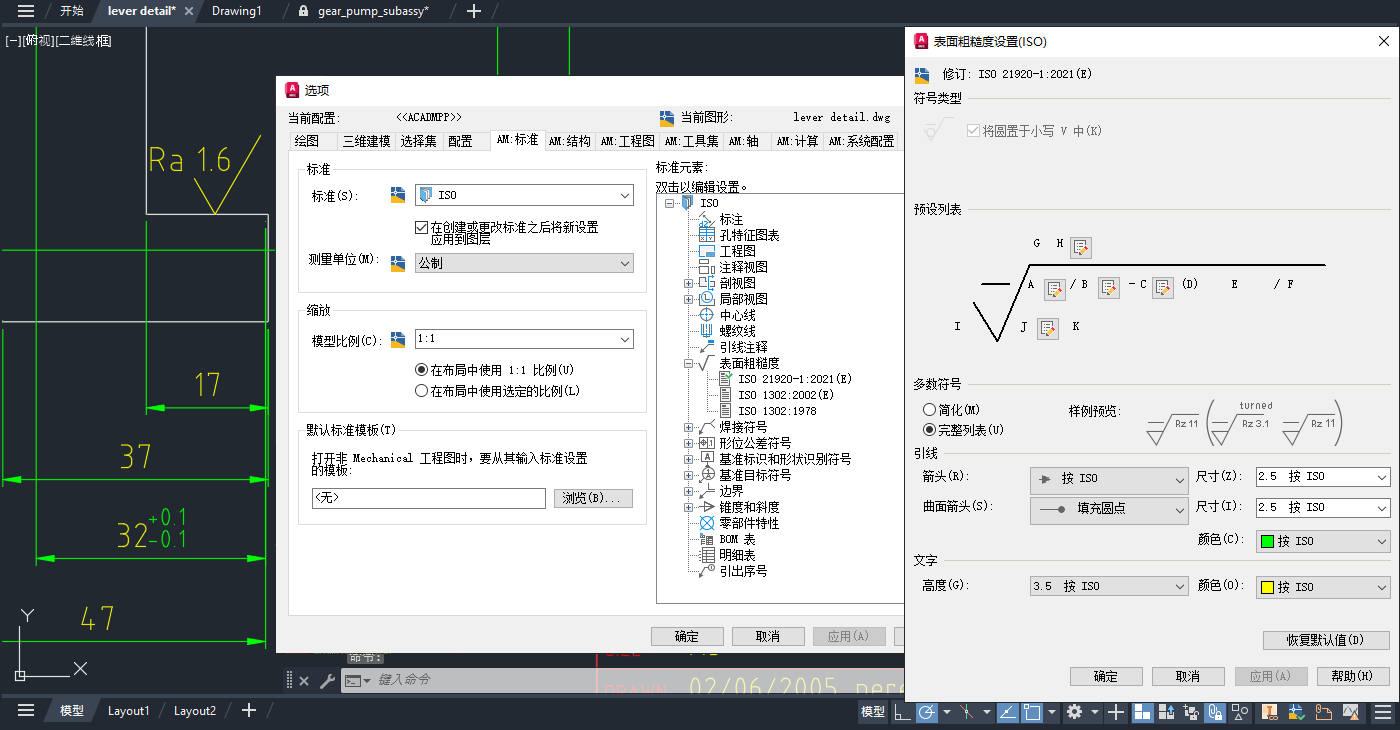
Task: Click 取消 in the 选项 dialog
Action: [768, 636]
